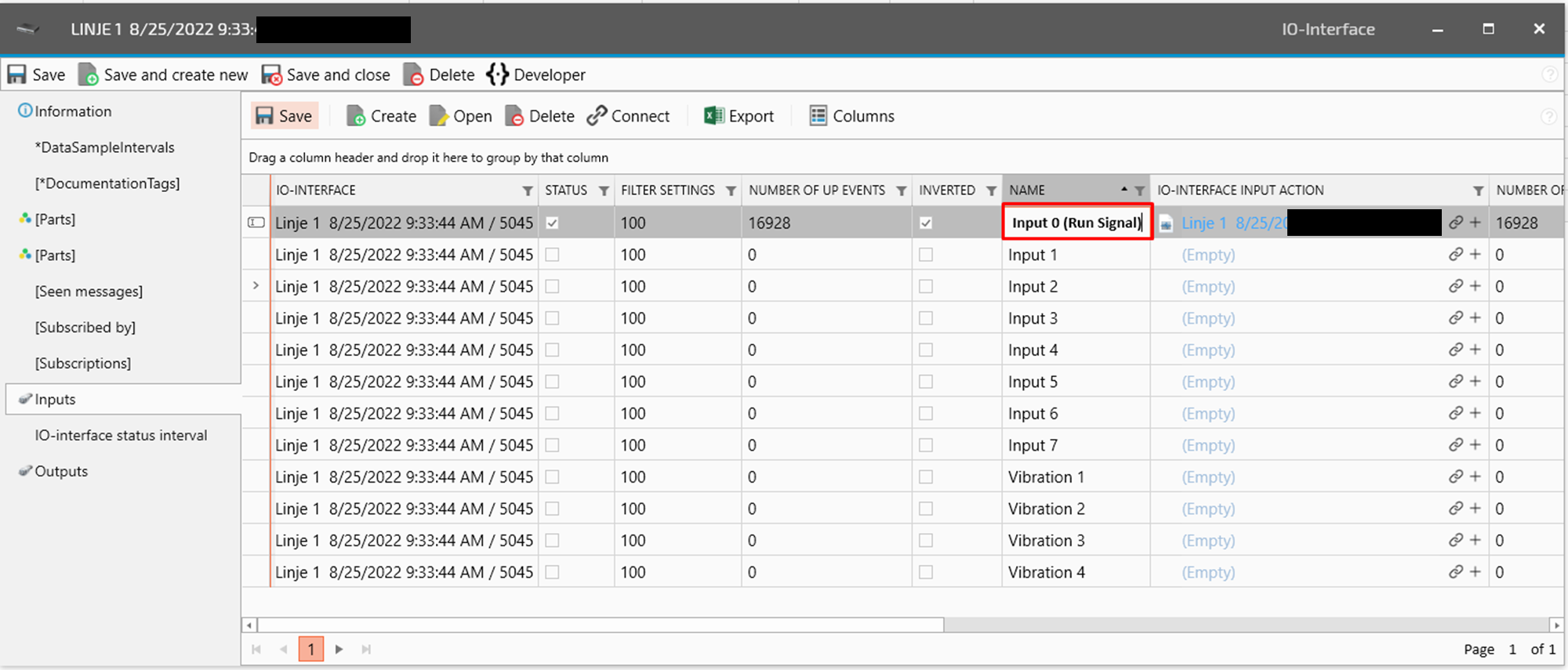The image size is (1568, 670).
Task: Click the Create icon in grid toolbar
Action: 356,116
